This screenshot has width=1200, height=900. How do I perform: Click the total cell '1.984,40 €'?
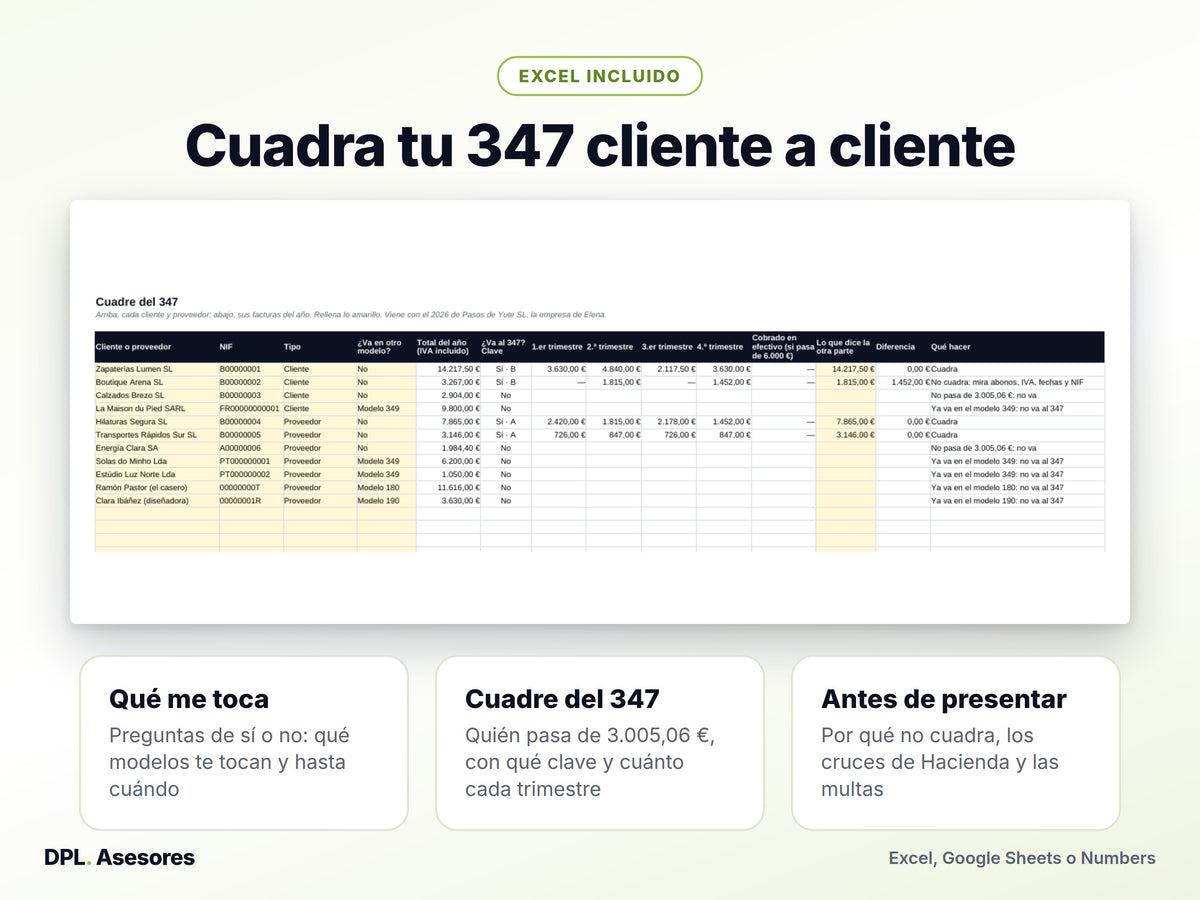(448, 448)
